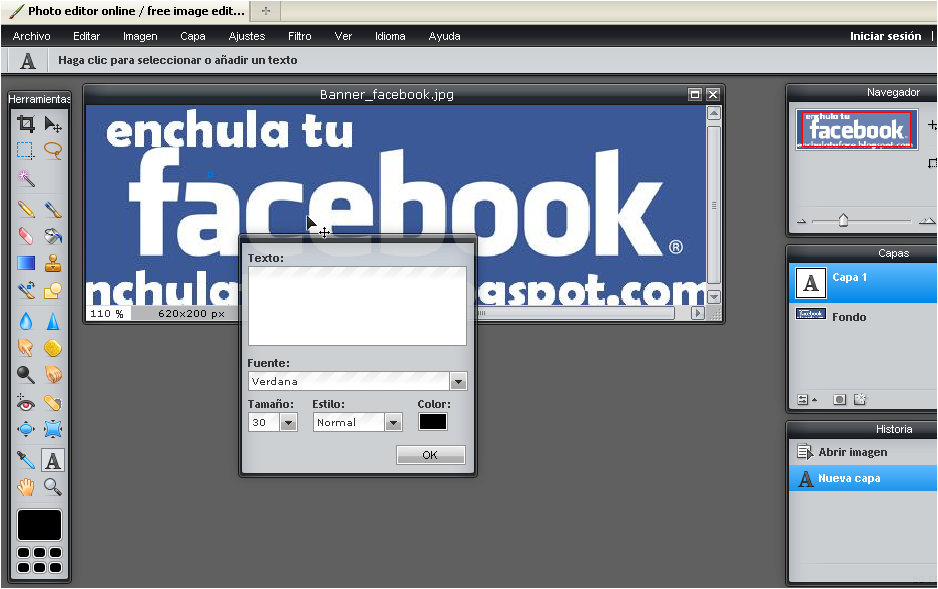Select the Fondo background layer
Image resolution: width=938 pixels, height=589 pixels.
(863, 316)
